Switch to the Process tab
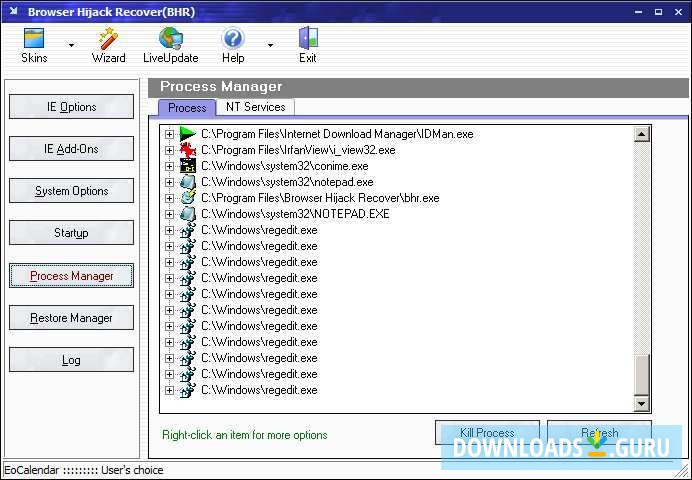This screenshot has height=480, width=692. 187,108
